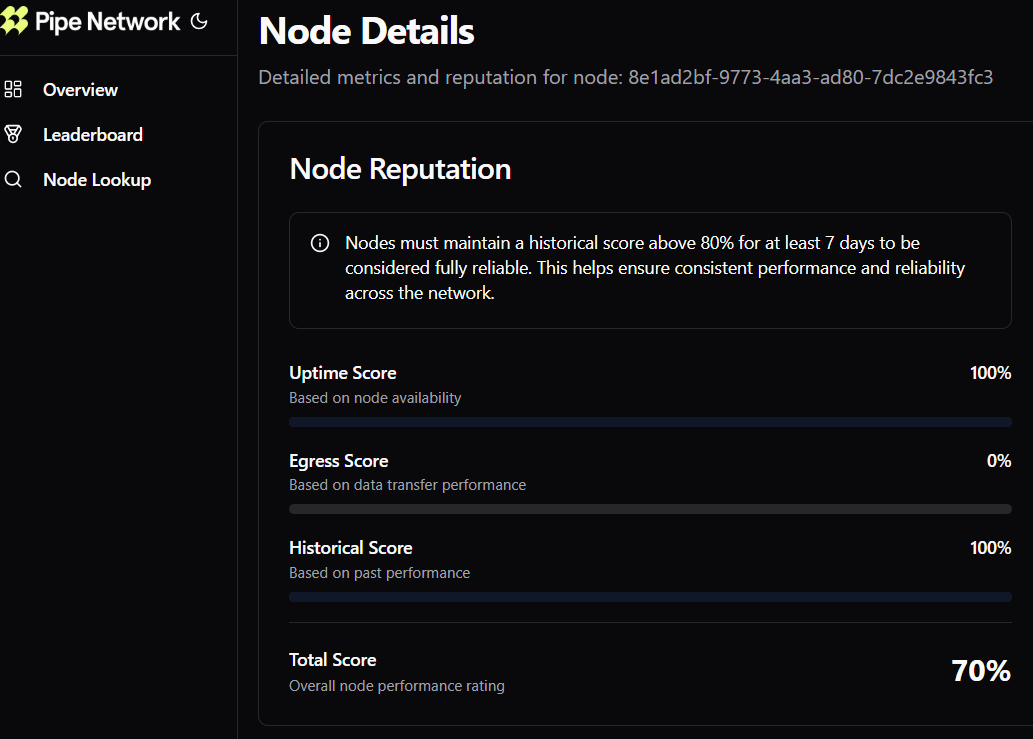Open Node Lookup in sidebar
Screen dimensions: 1033x739
[x=97, y=180]
